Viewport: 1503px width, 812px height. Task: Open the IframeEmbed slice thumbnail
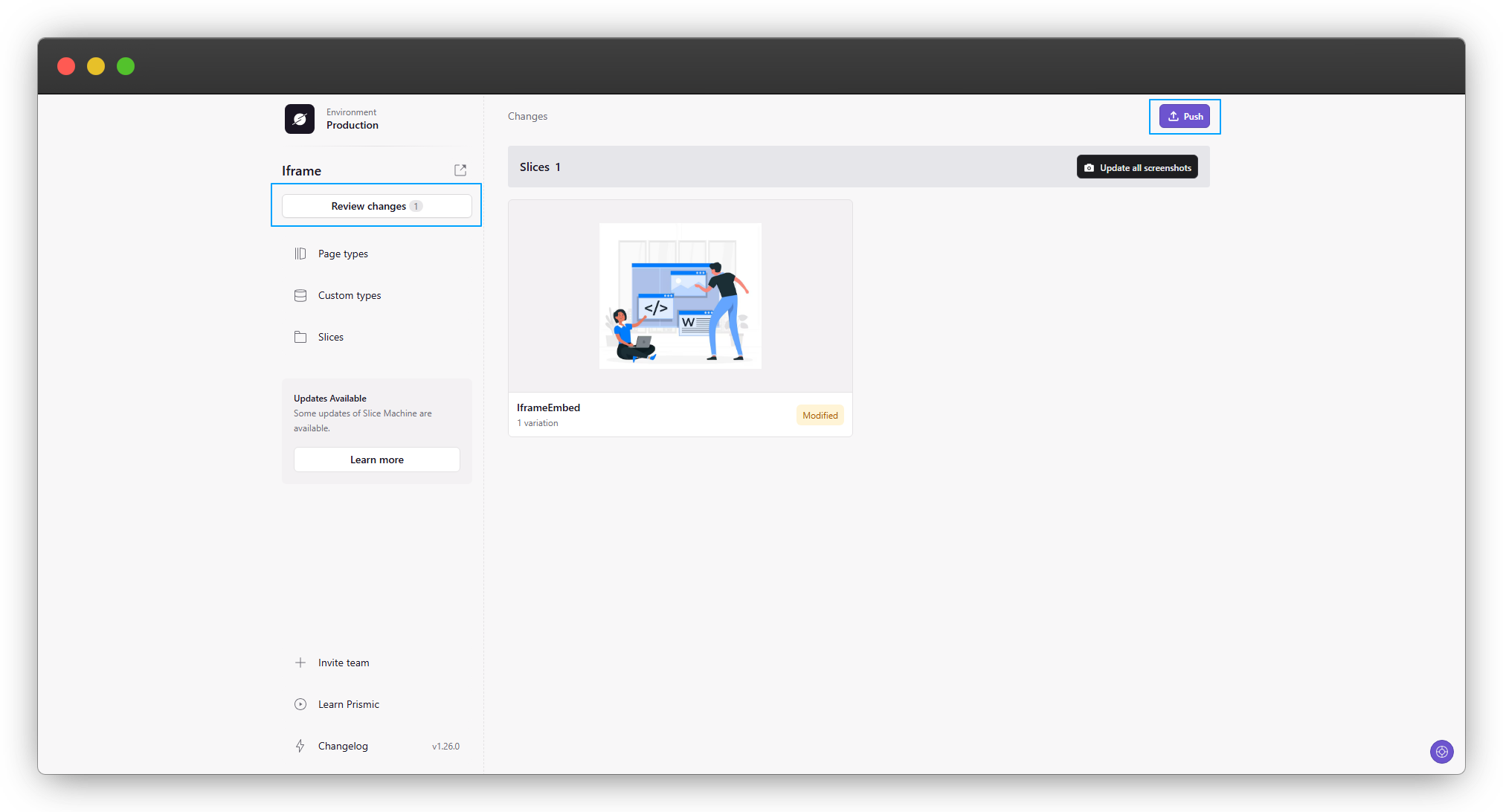[x=680, y=296]
